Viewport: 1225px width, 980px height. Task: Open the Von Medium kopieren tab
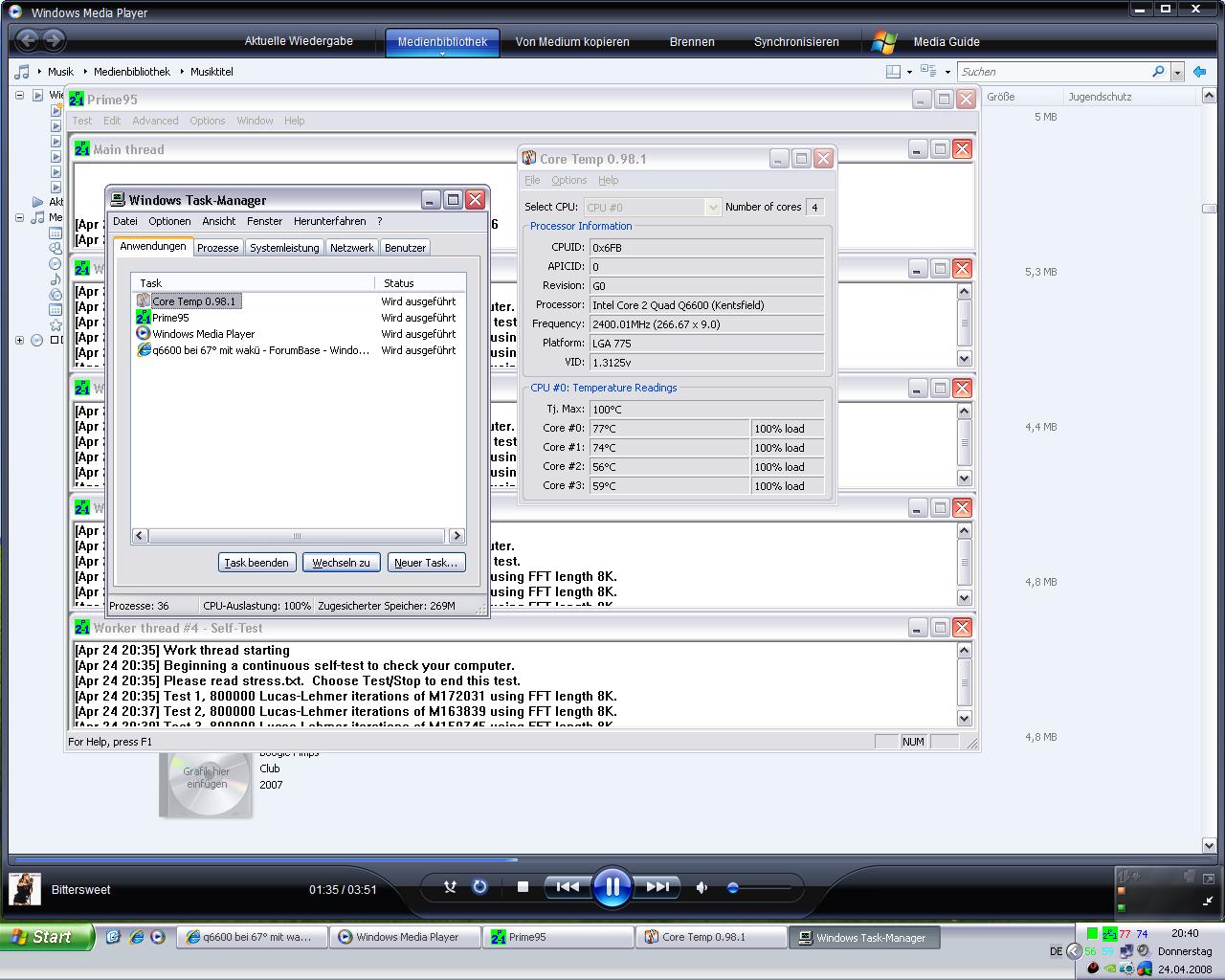click(572, 41)
